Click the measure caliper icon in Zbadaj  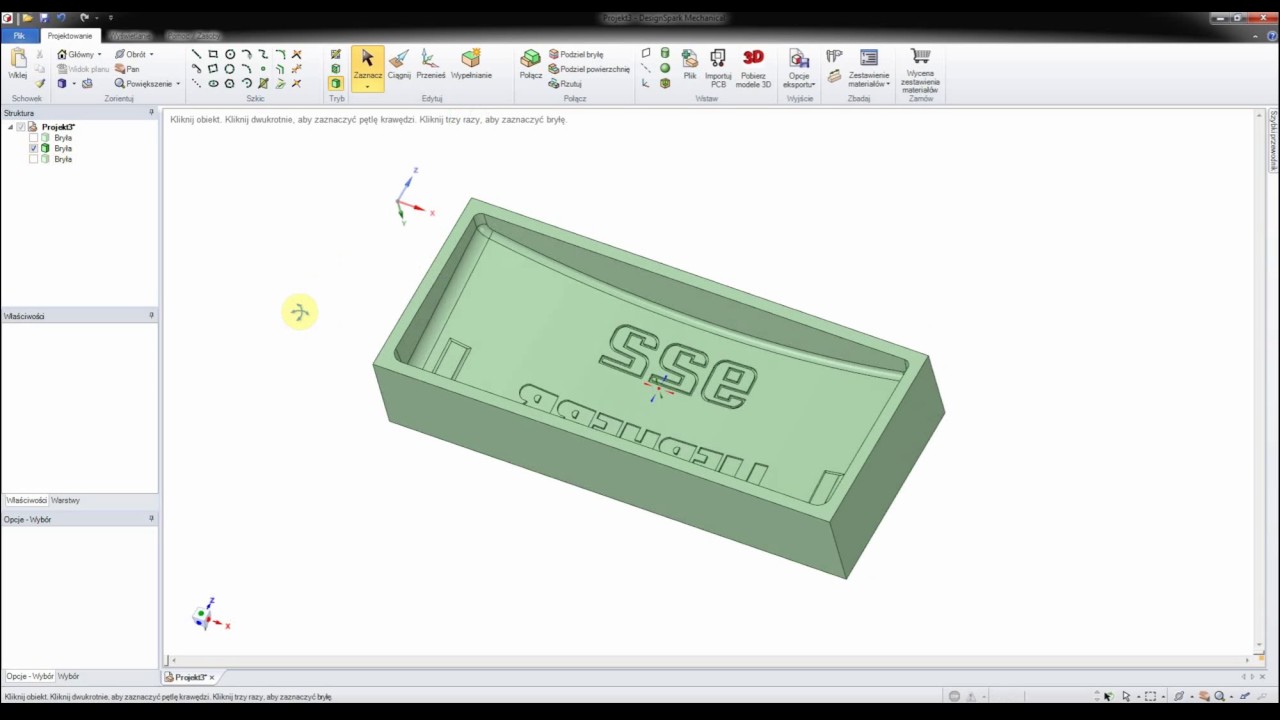pyautogui.click(x=834, y=56)
